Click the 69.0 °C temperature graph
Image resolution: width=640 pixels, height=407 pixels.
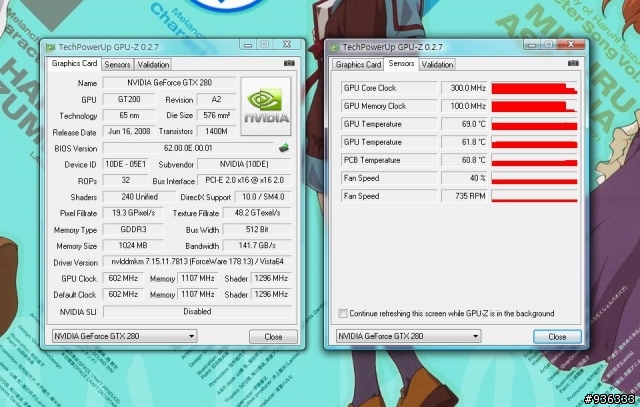click(534, 124)
